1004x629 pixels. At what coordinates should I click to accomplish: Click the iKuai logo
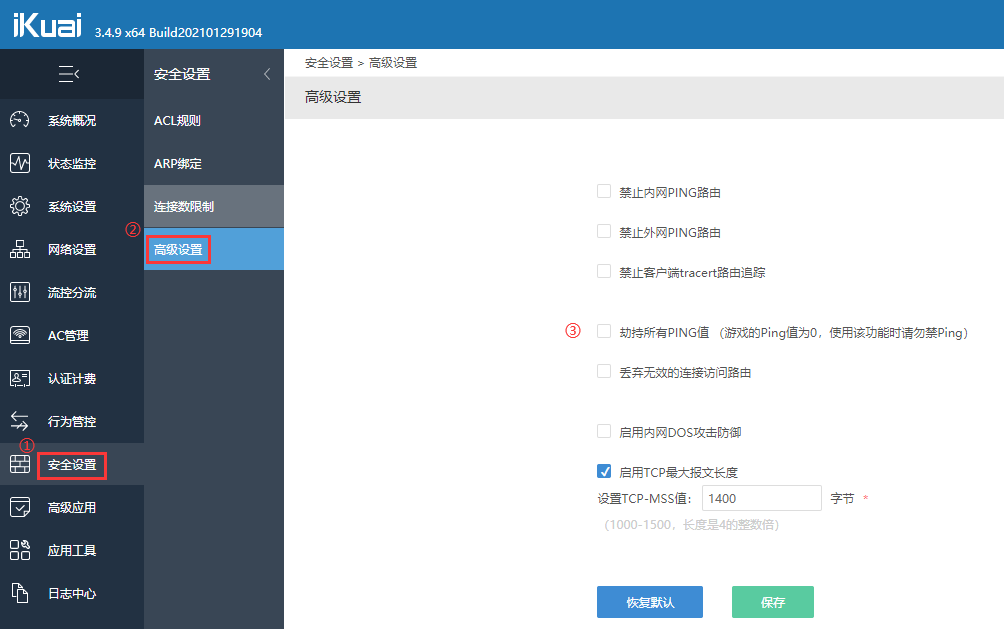pyautogui.click(x=47, y=26)
